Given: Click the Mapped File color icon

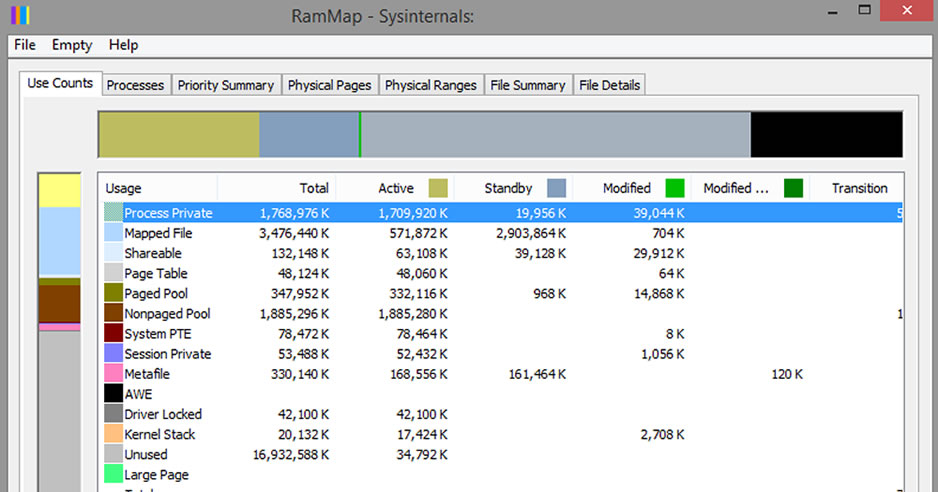Looking at the screenshot, I should 113,233.
